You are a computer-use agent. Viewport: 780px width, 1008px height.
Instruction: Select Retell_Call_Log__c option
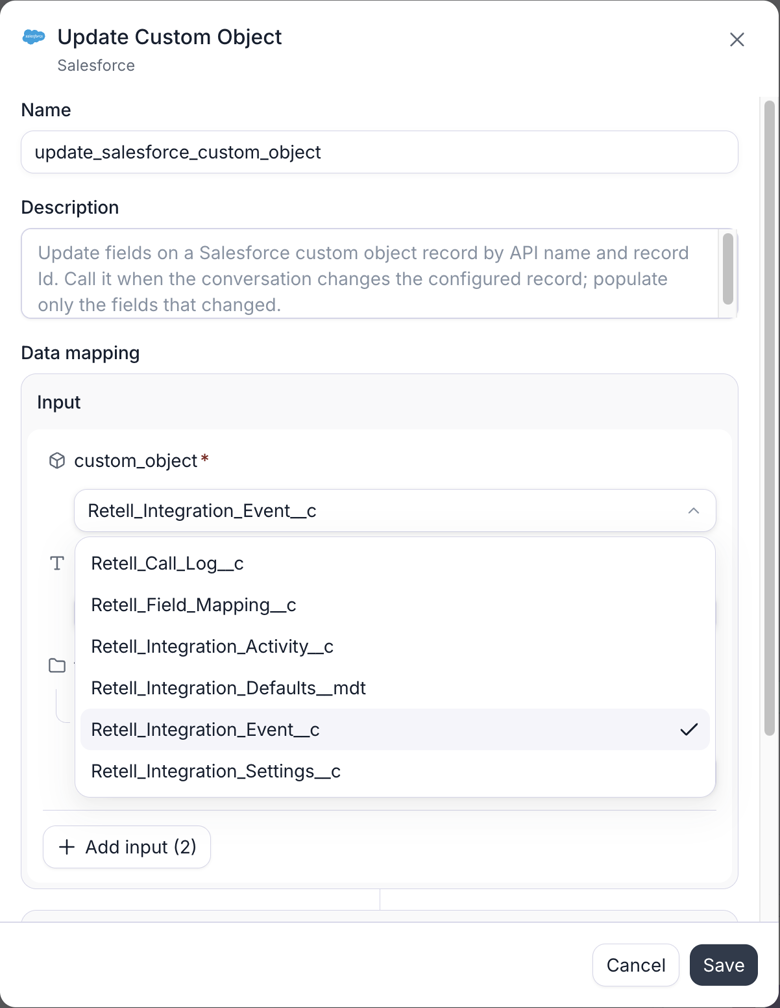[395, 564]
